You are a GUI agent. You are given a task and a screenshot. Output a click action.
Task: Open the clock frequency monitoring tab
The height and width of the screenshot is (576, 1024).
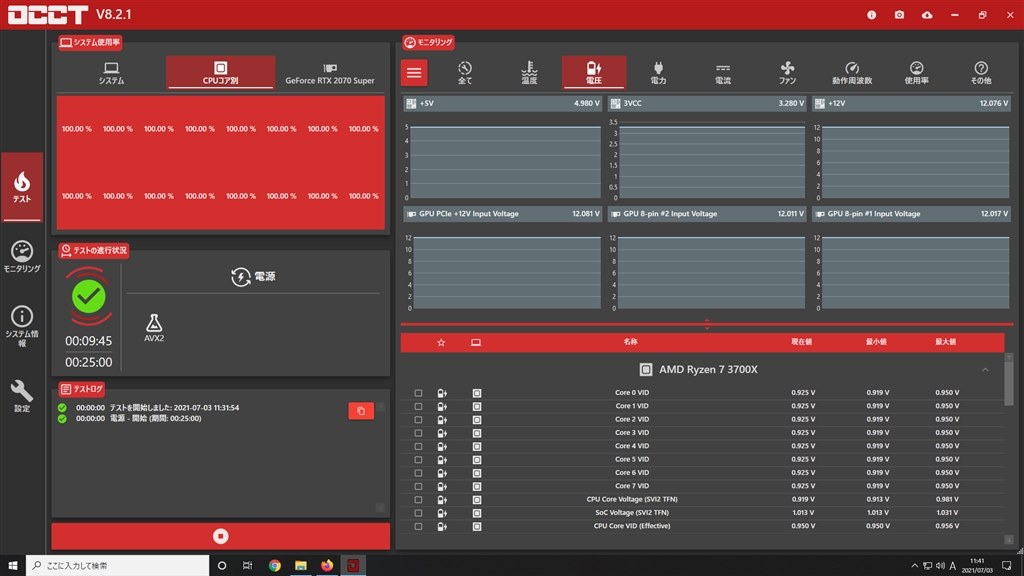click(x=852, y=72)
